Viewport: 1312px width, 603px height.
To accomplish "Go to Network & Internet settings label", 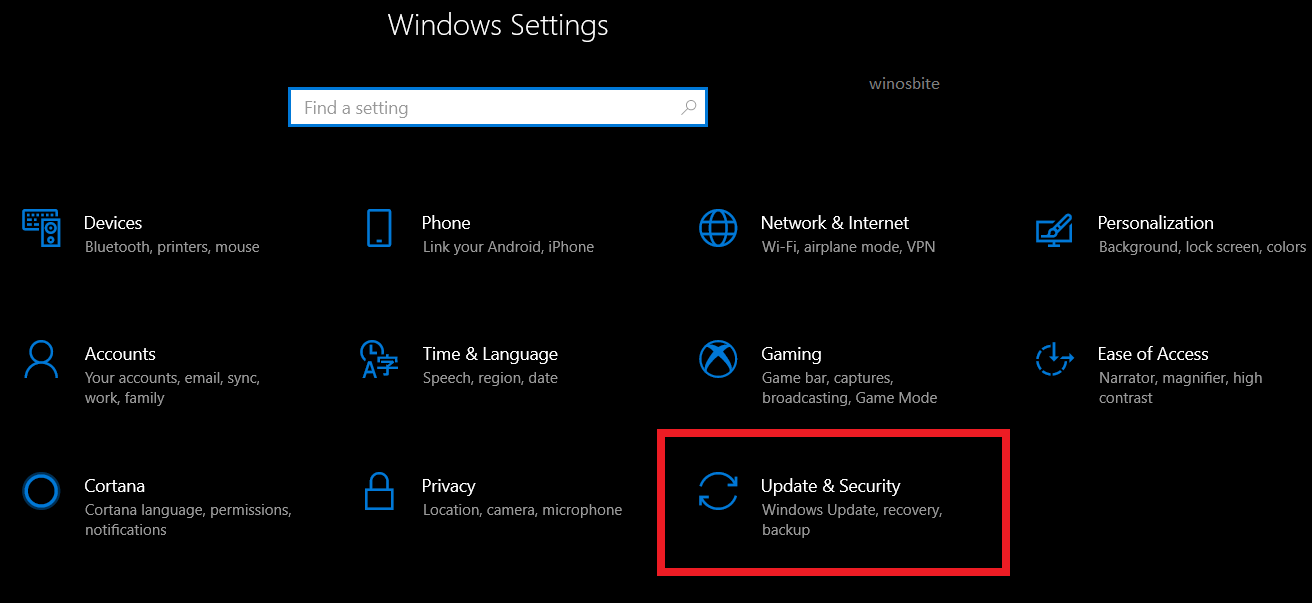I will [834, 223].
